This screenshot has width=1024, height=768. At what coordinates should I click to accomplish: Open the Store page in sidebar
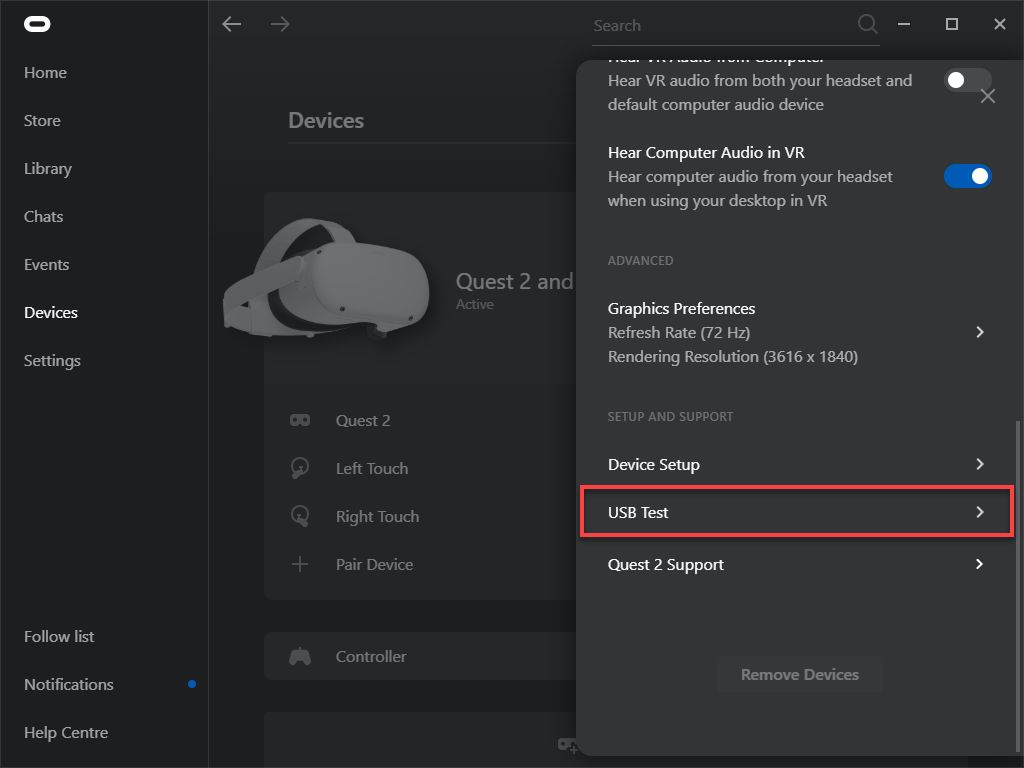pyautogui.click(x=42, y=121)
